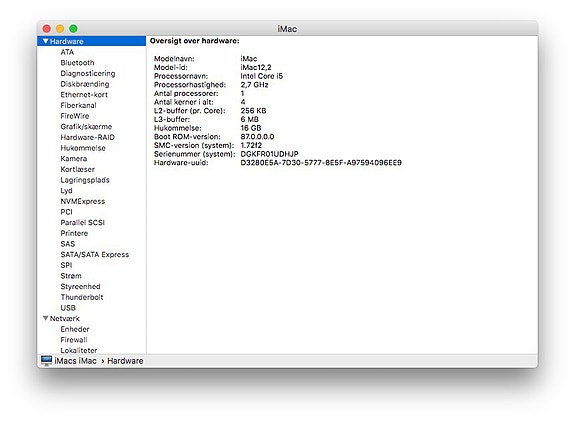Choose Thunderbolt in the sidebar

[82, 297]
